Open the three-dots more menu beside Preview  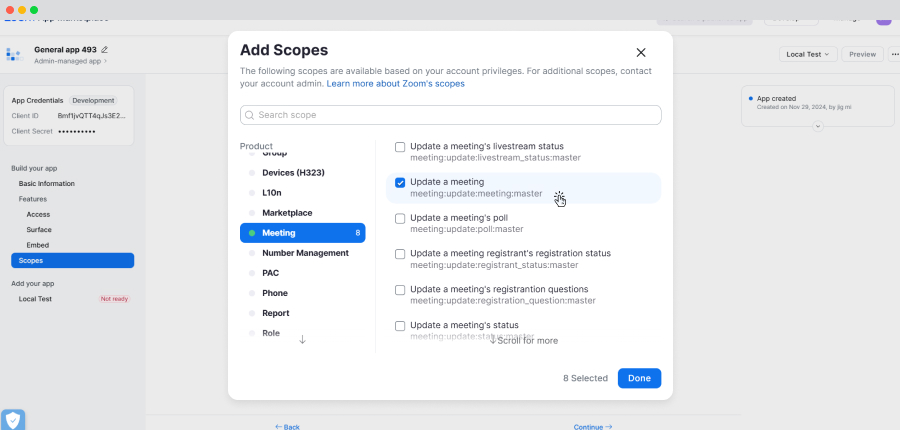point(895,55)
